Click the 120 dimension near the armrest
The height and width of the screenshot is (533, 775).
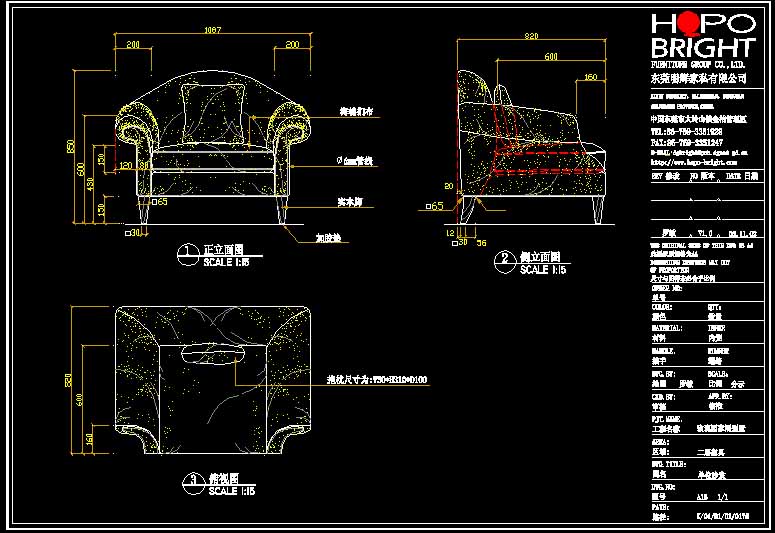[x=126, y=166]
